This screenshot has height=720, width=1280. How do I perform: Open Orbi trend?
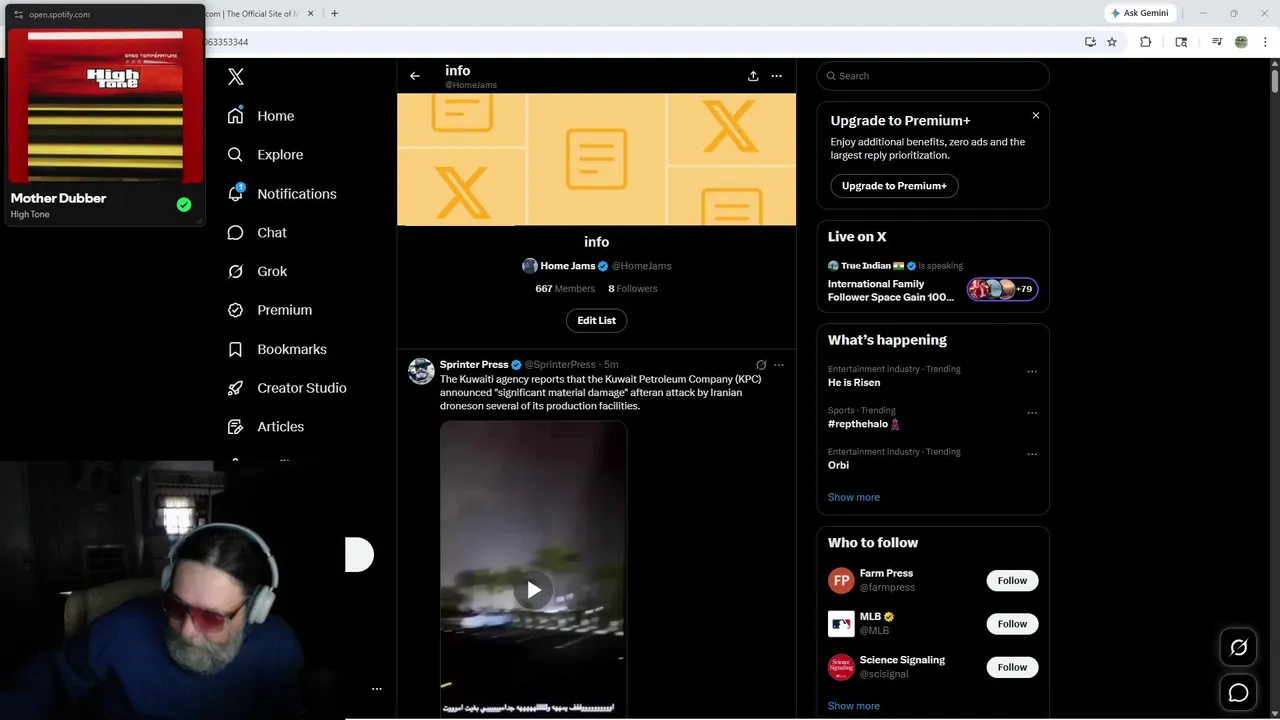pos(838,465)
